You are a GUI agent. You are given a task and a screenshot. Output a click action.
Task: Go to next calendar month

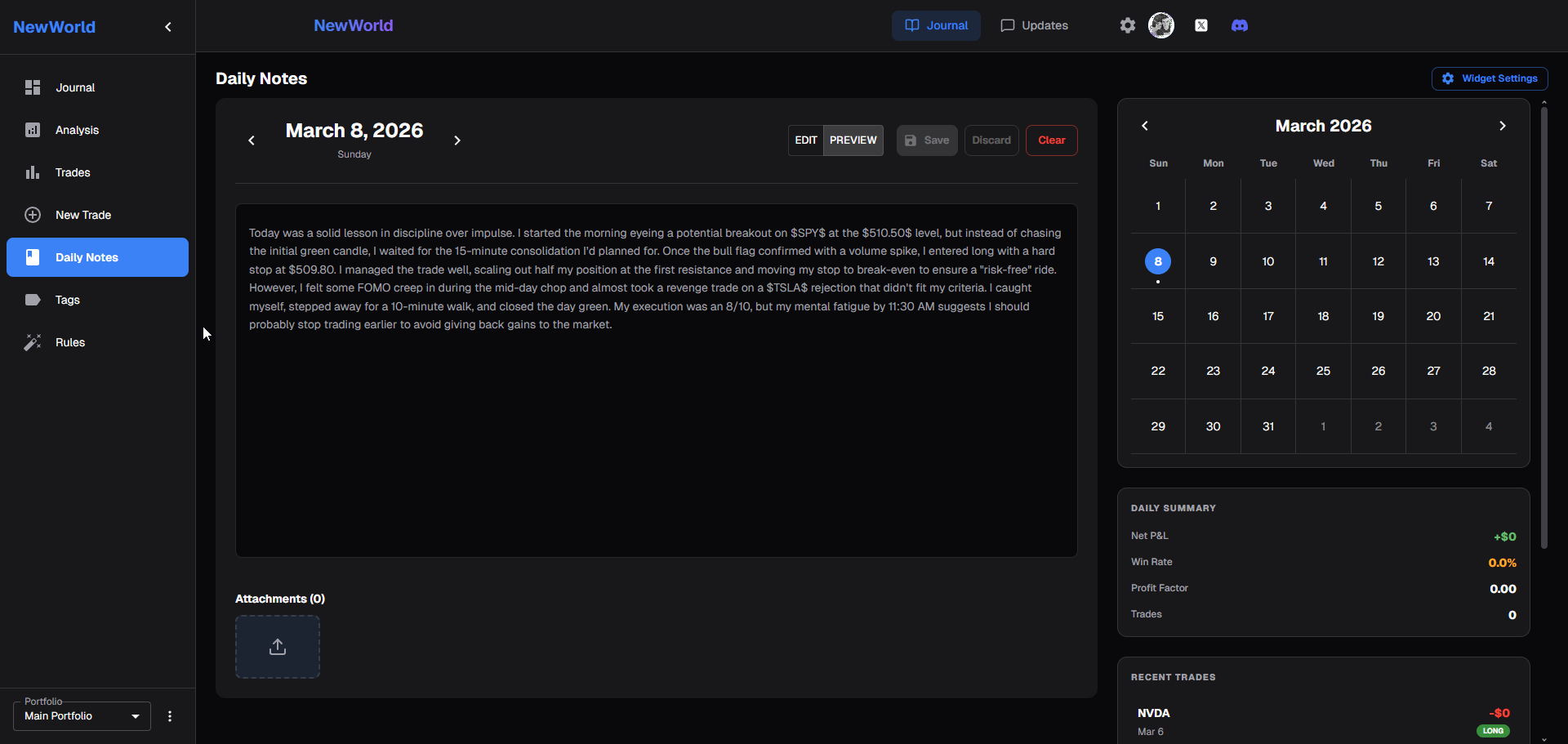click(1502, 126)
